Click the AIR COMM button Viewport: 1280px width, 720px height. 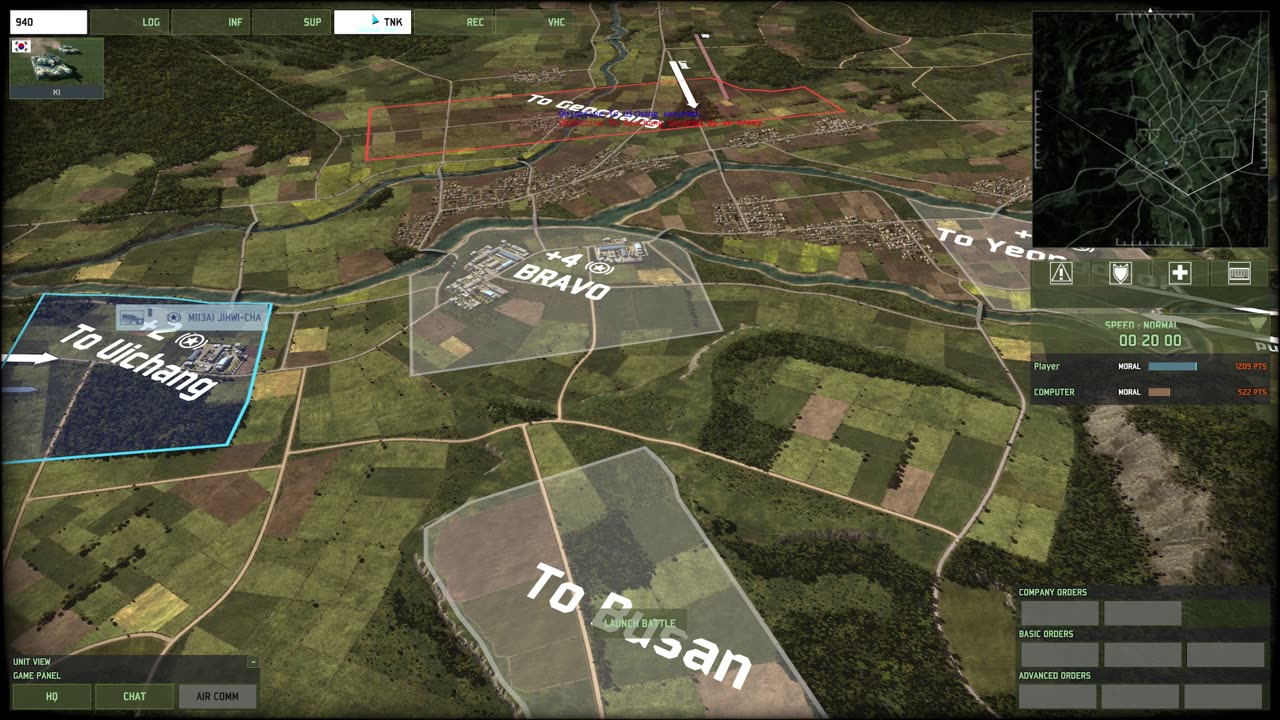pyautogui.click(x=217, y=696)
